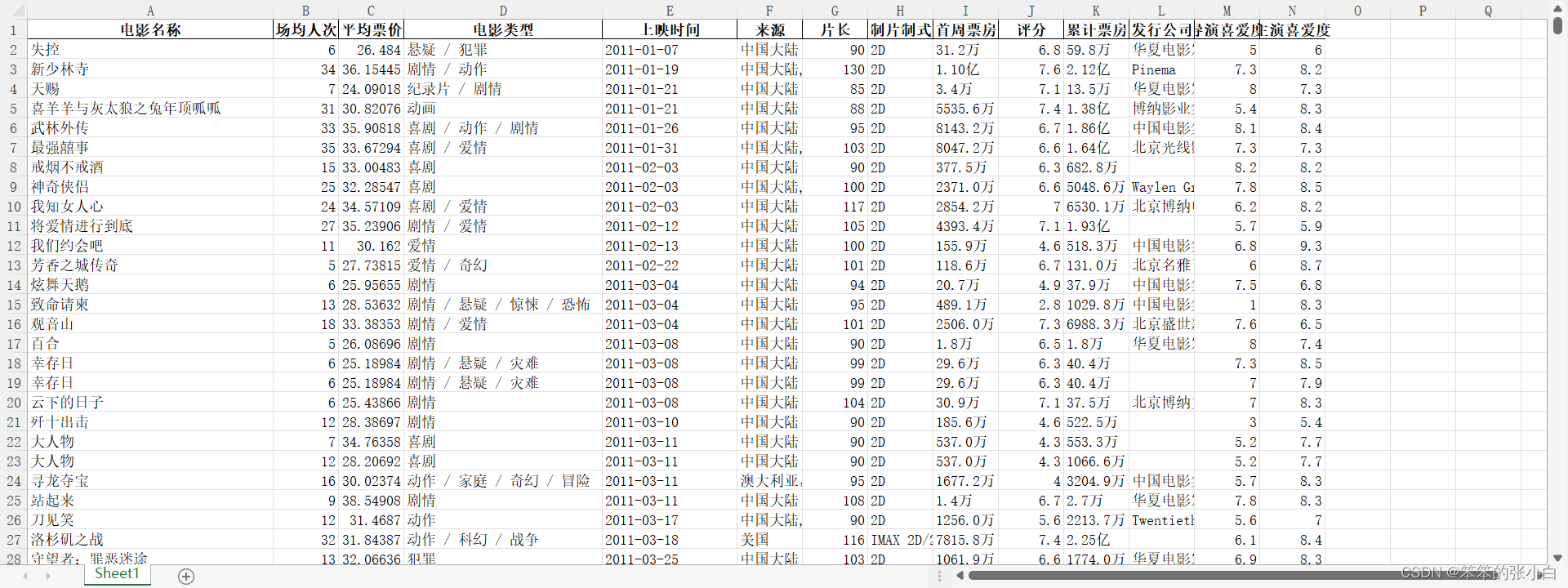Add a new sheet with the plus button
Viewport: 1568px width, 588px height.
pyautogui.click(x=186, y=577)
